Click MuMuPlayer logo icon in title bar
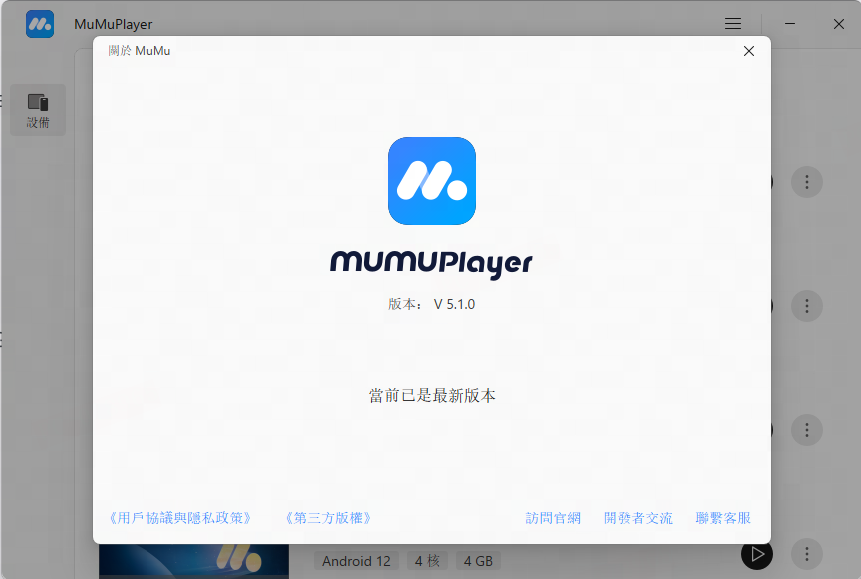Viewport: 861px width, 579px height. click(x=40, y=24)
